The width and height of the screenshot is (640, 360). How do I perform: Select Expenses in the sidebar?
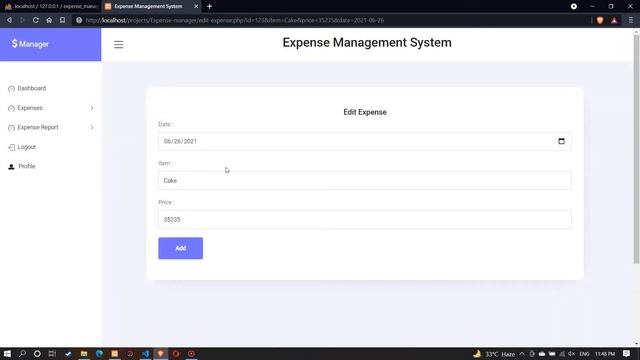[x=30, y=108]
